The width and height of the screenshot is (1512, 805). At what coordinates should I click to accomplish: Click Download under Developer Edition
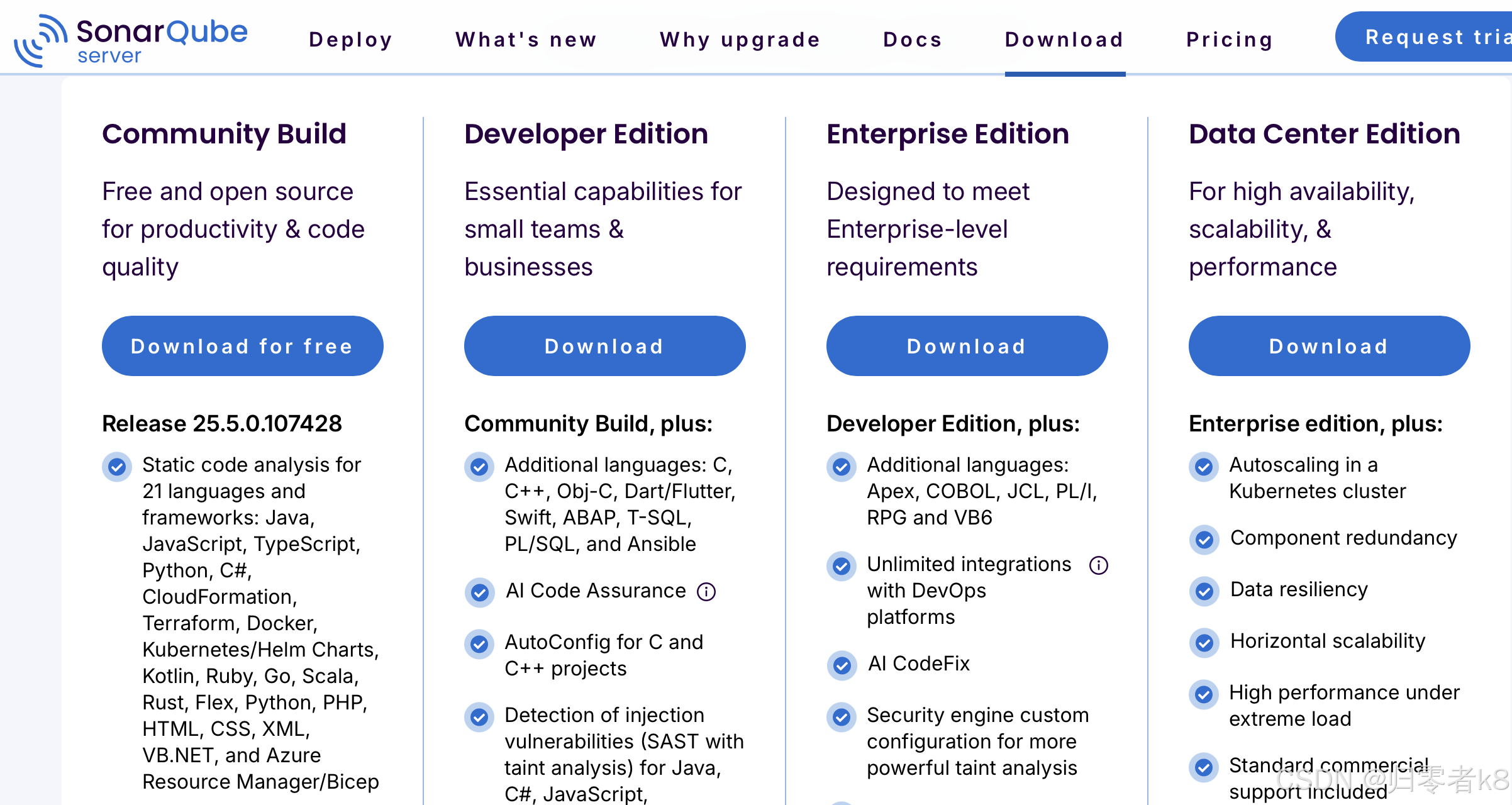[x=604, y=346]
